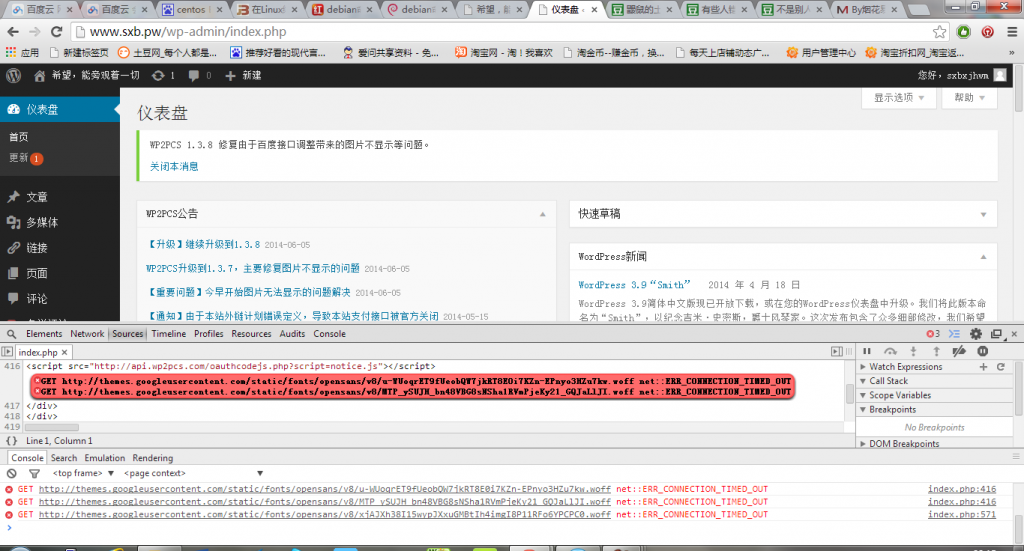Open the comments bubble in admin bar
The height and width of the screenshot is (551, 1024).
(193, 76)
